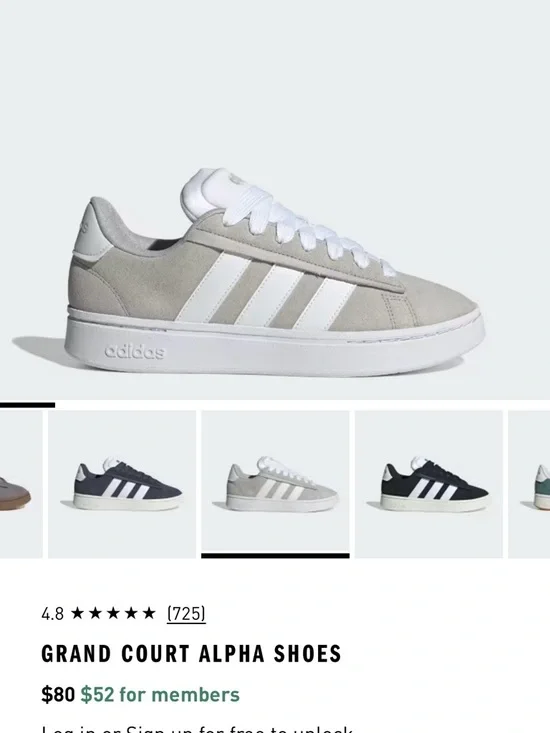Click the image carousel progress indicator bar
Viewport: 550px width, 733px height.
[x=28, y=405]
